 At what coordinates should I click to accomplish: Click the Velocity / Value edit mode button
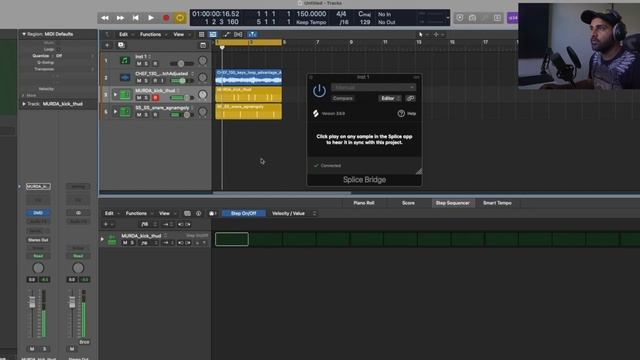288,213
